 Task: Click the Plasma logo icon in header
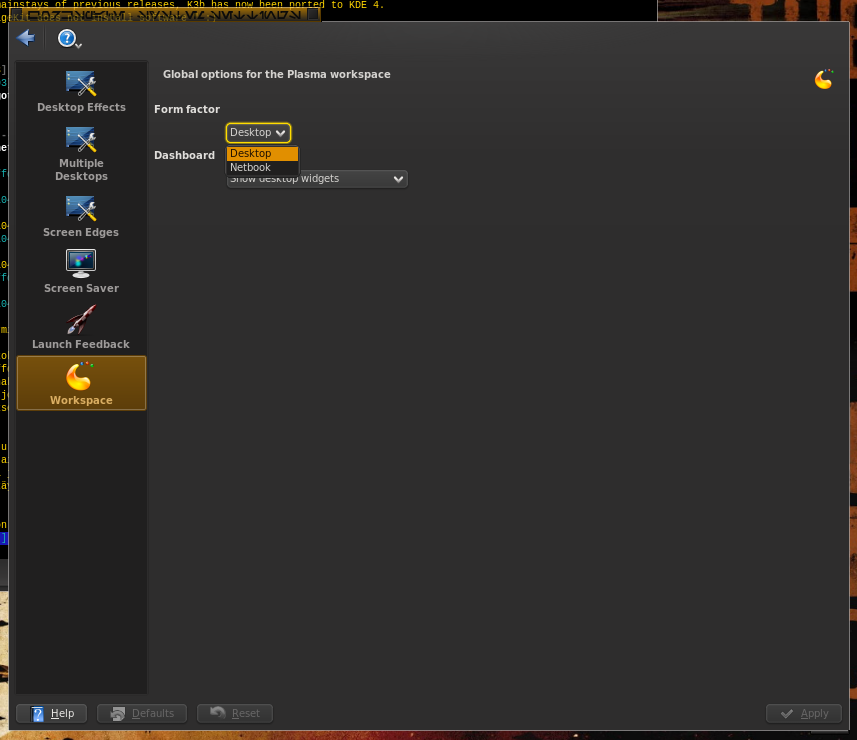tap(824, 79)
